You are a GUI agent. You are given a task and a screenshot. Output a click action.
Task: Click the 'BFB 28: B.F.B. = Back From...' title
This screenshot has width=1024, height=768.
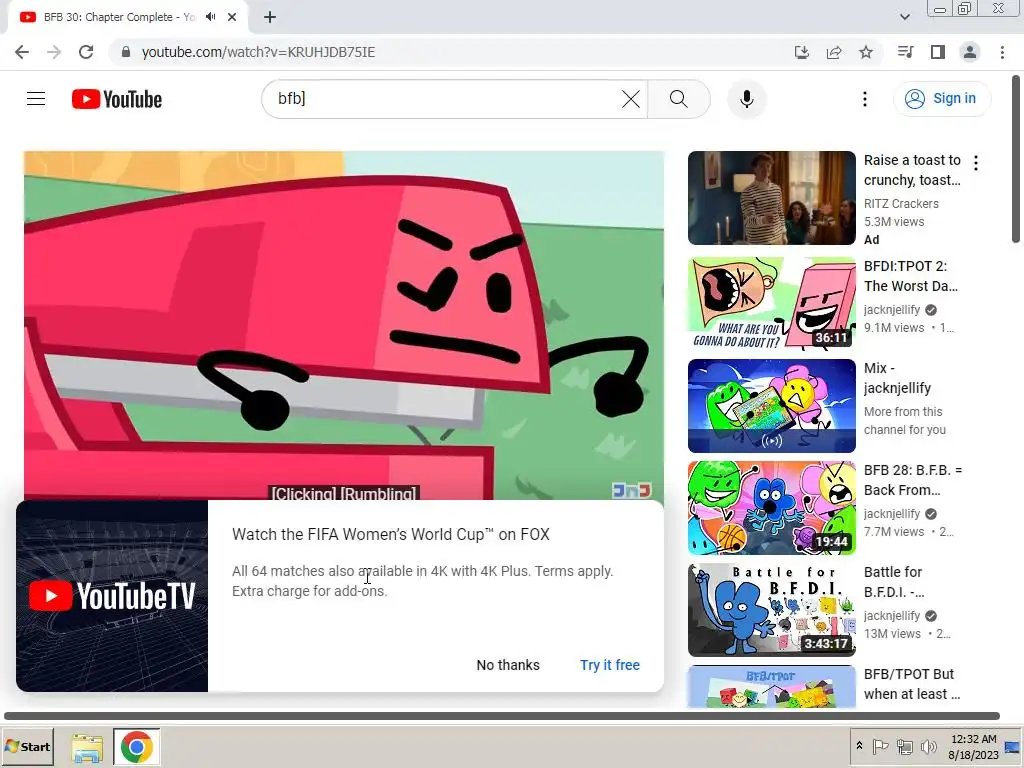912,479
